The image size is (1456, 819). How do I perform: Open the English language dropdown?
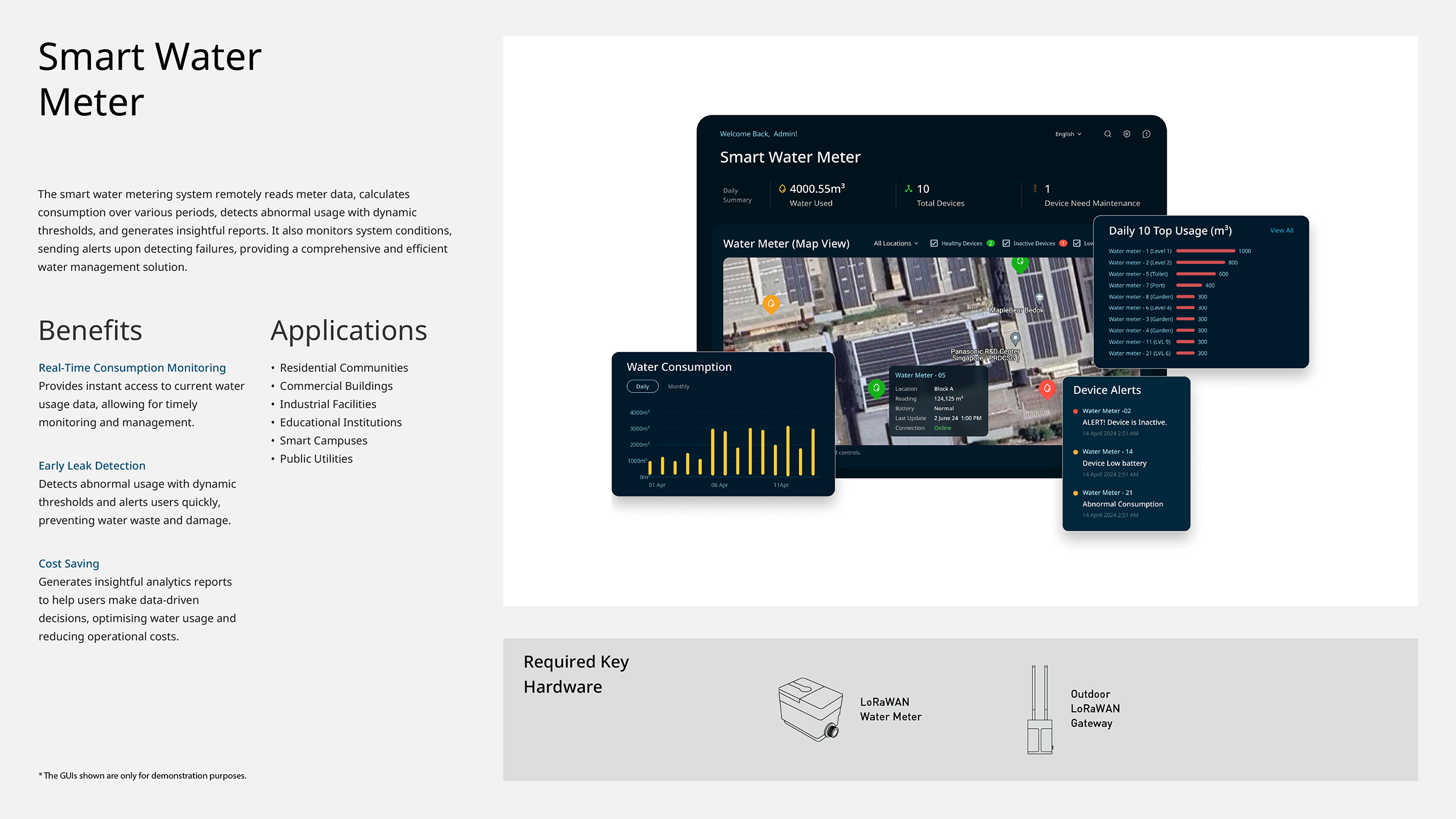click(x=1068, y=134)
